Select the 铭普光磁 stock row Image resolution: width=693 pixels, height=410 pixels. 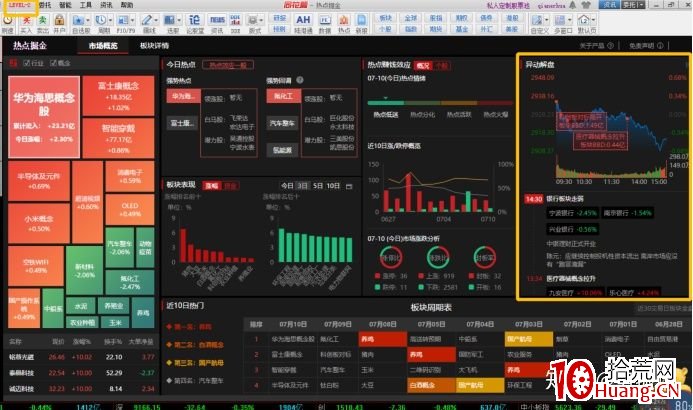(x=81, y=357)
